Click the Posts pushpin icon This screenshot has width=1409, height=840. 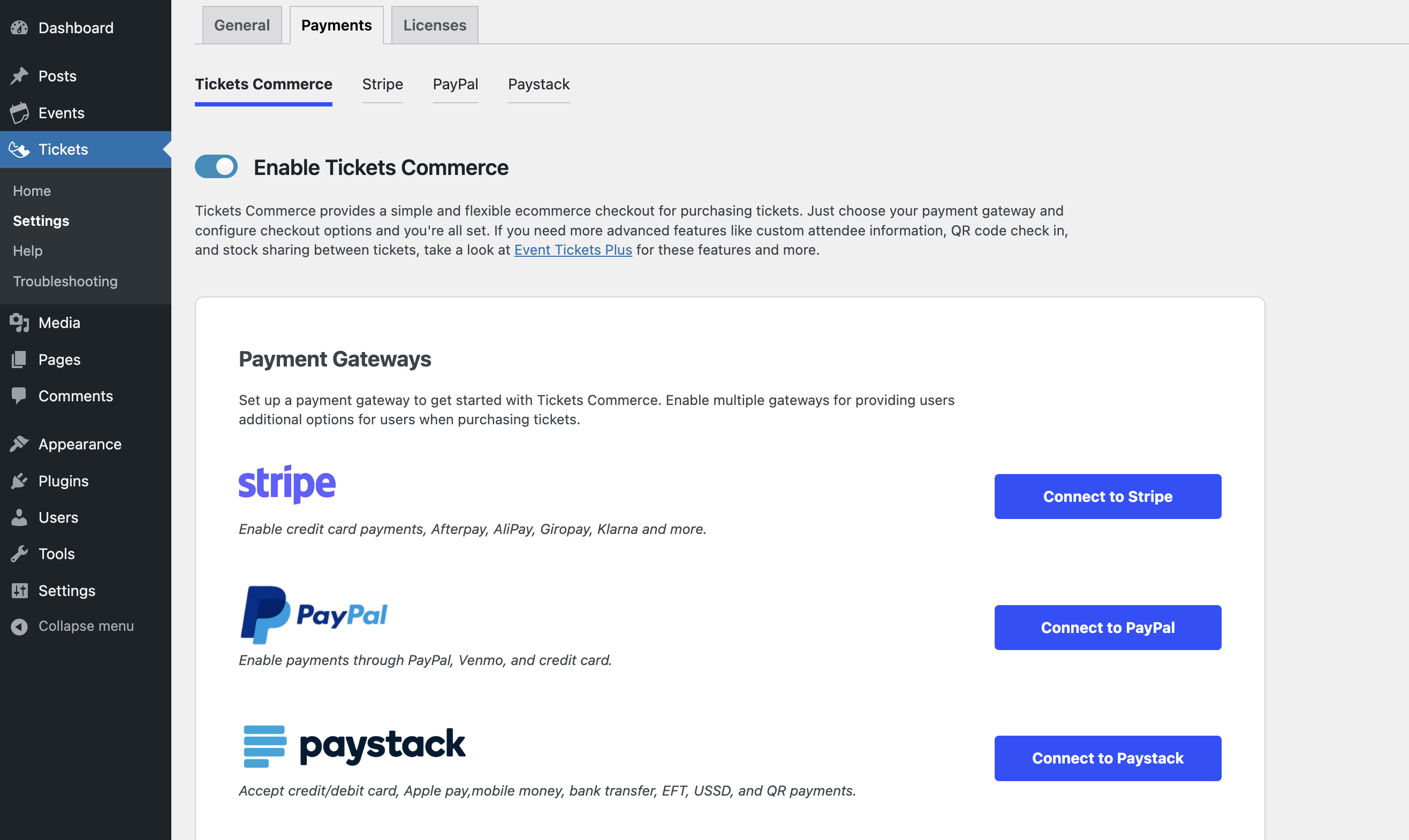[x=19, y=76]
